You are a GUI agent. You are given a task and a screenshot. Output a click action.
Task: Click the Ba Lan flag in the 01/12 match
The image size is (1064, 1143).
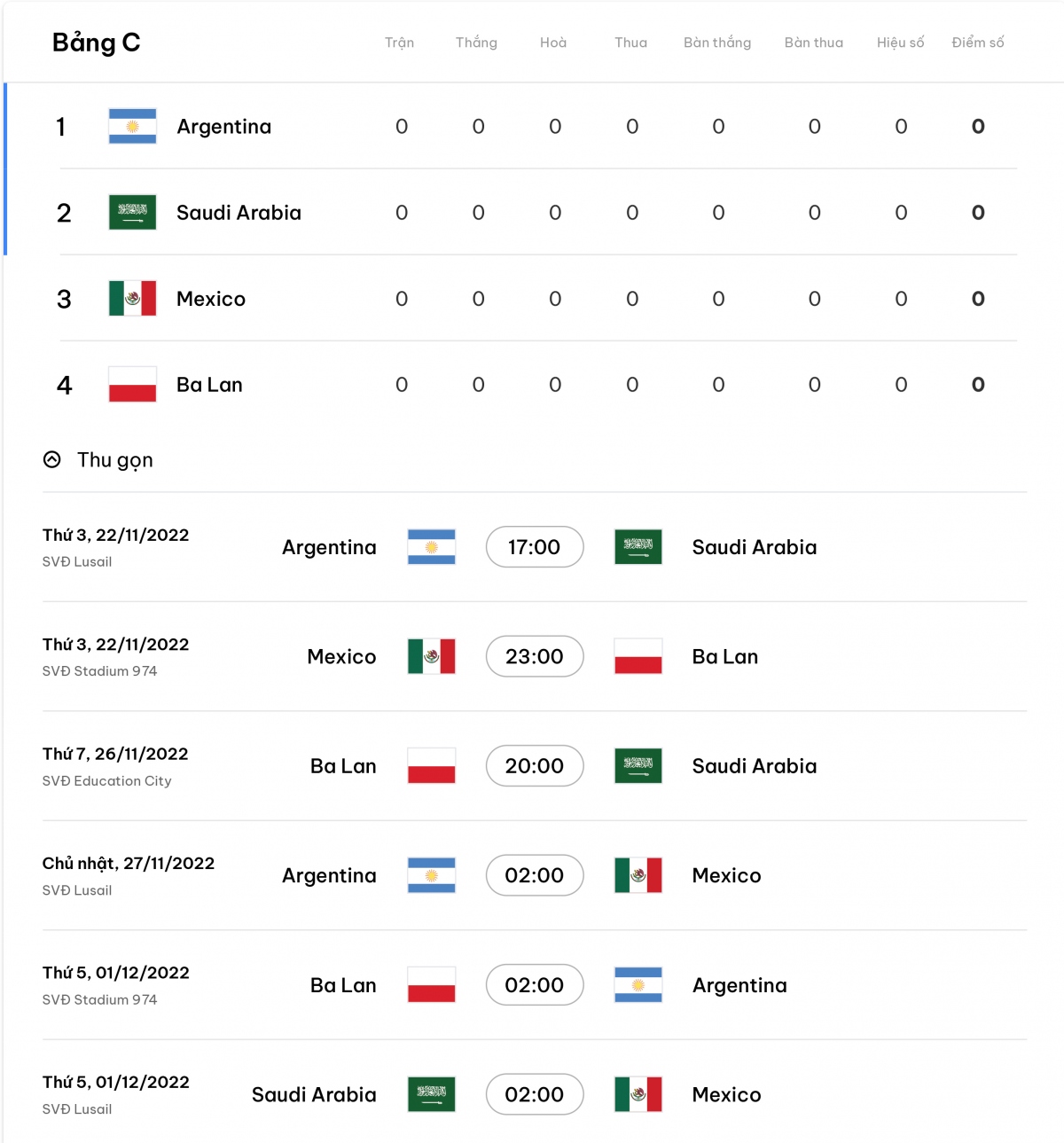click(431, 984)
